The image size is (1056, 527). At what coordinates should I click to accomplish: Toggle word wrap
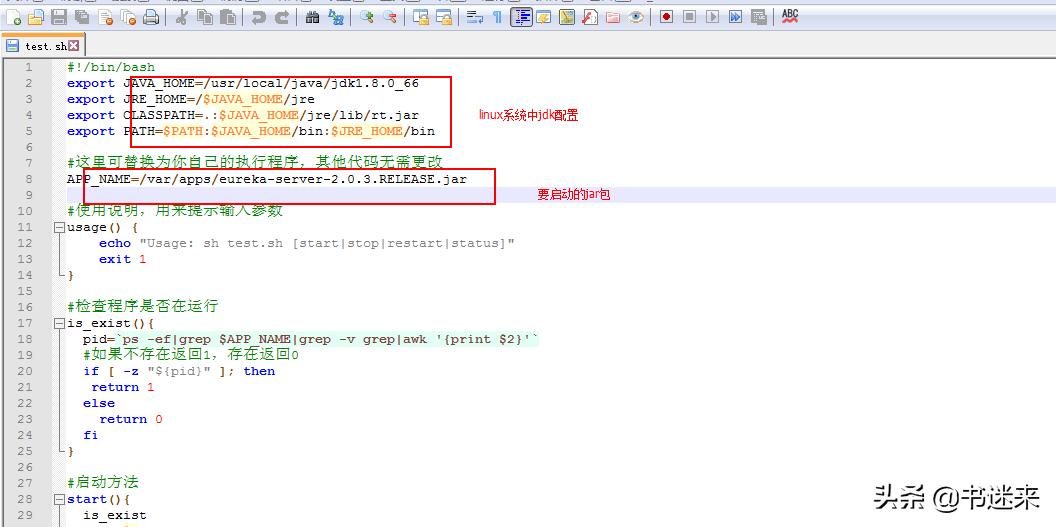(x=475, y=17)
